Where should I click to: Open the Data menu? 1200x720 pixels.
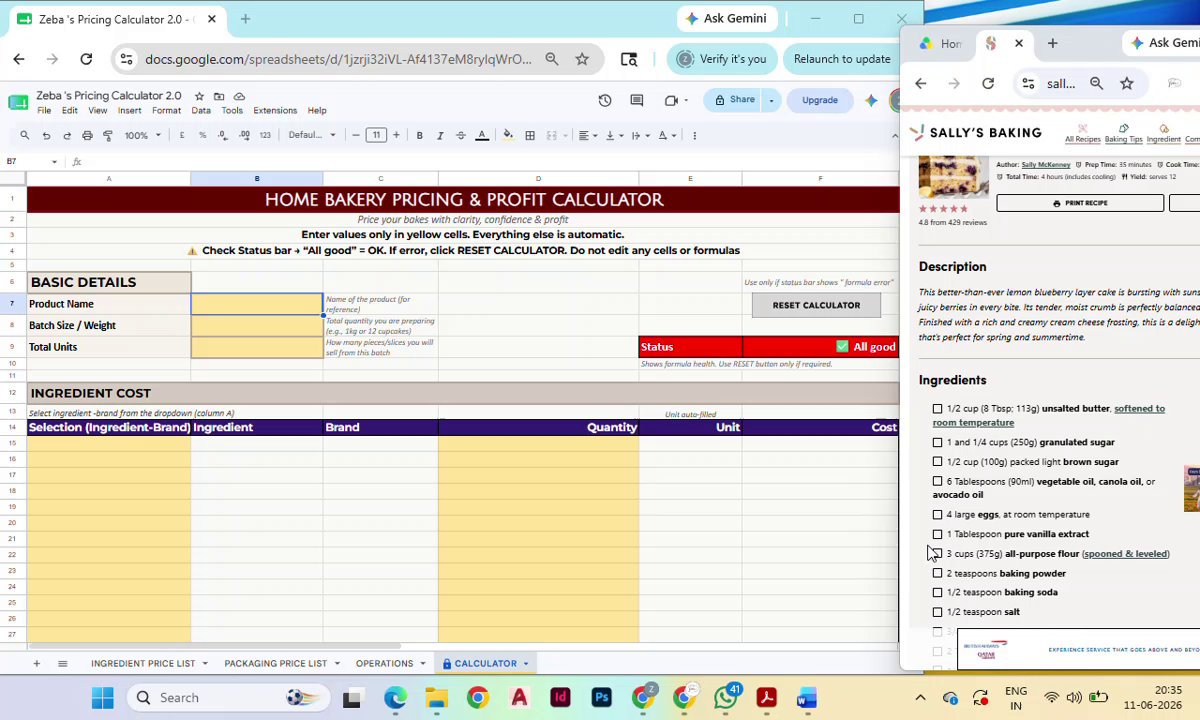(201, 111)
